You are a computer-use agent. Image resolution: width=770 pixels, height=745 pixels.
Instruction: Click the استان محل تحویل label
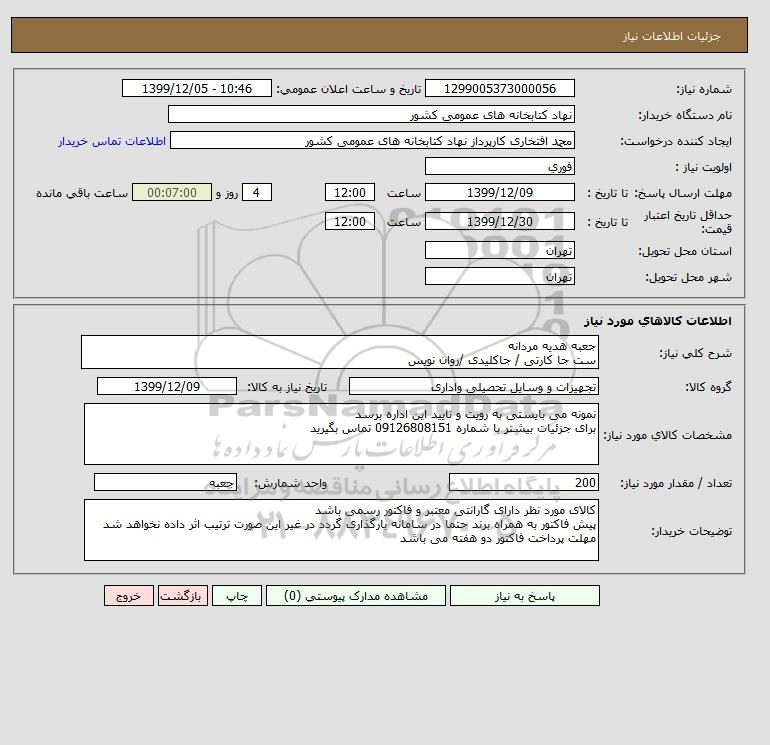(685, 251)
